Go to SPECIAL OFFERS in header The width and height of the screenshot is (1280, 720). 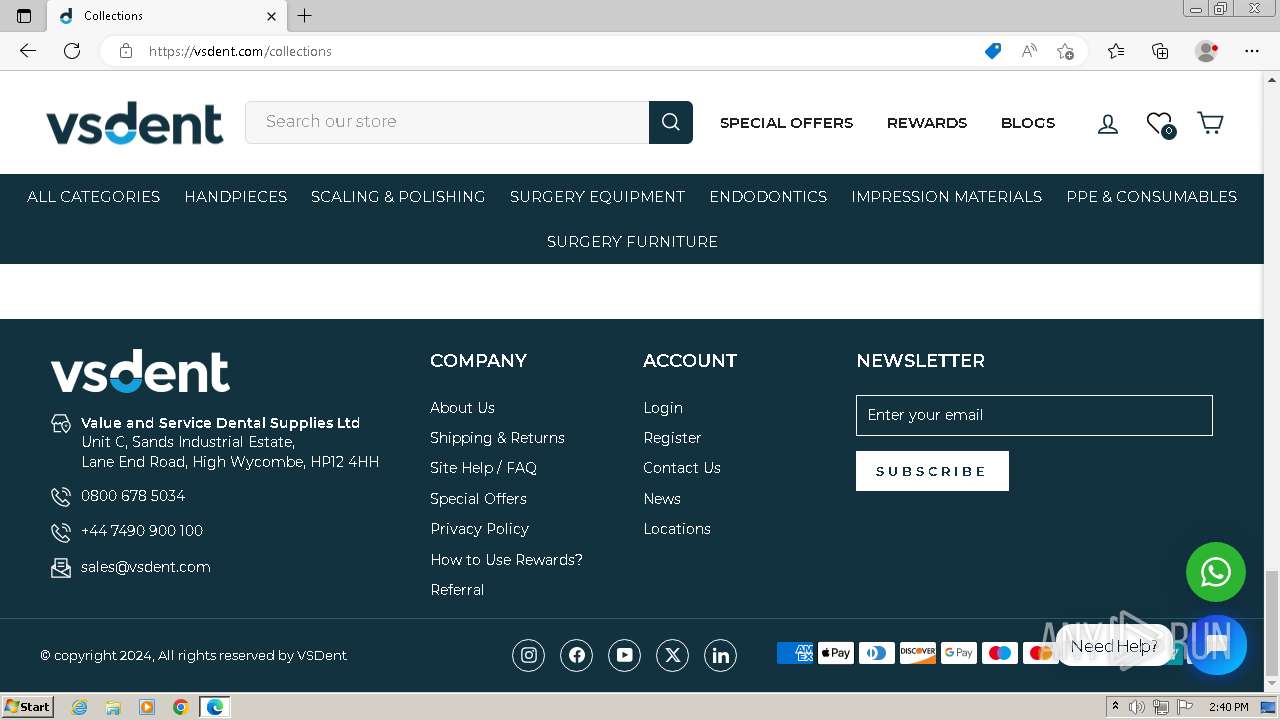(786, 123)
